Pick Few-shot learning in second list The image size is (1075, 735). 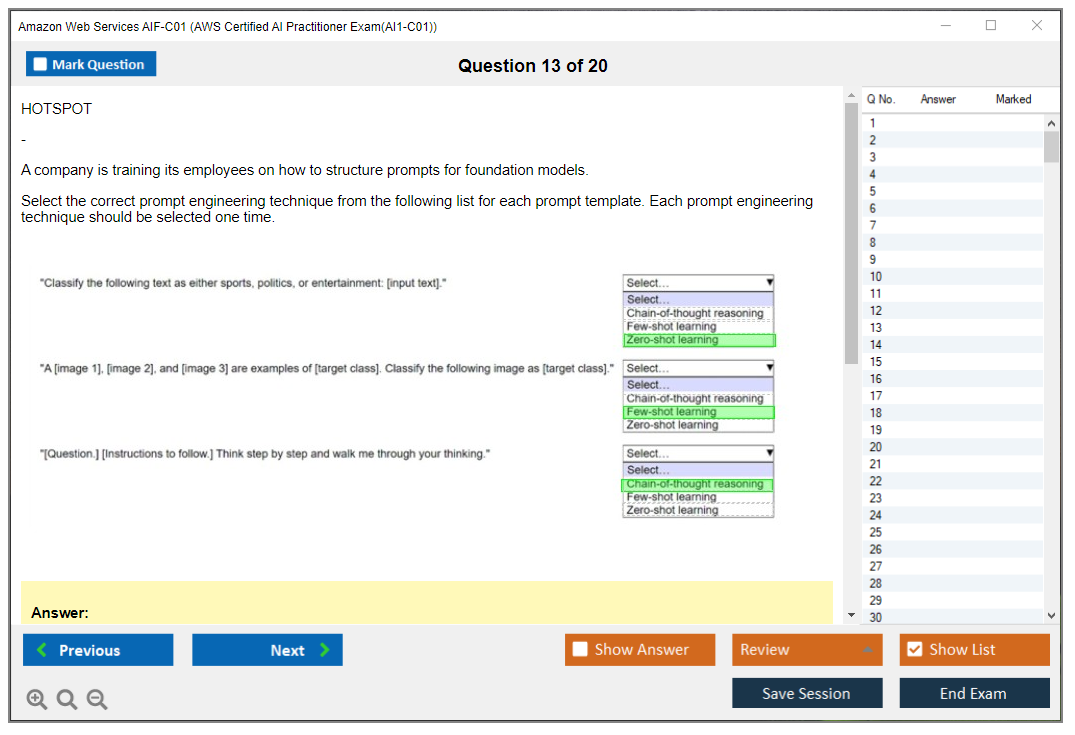[x=697, y=412]
